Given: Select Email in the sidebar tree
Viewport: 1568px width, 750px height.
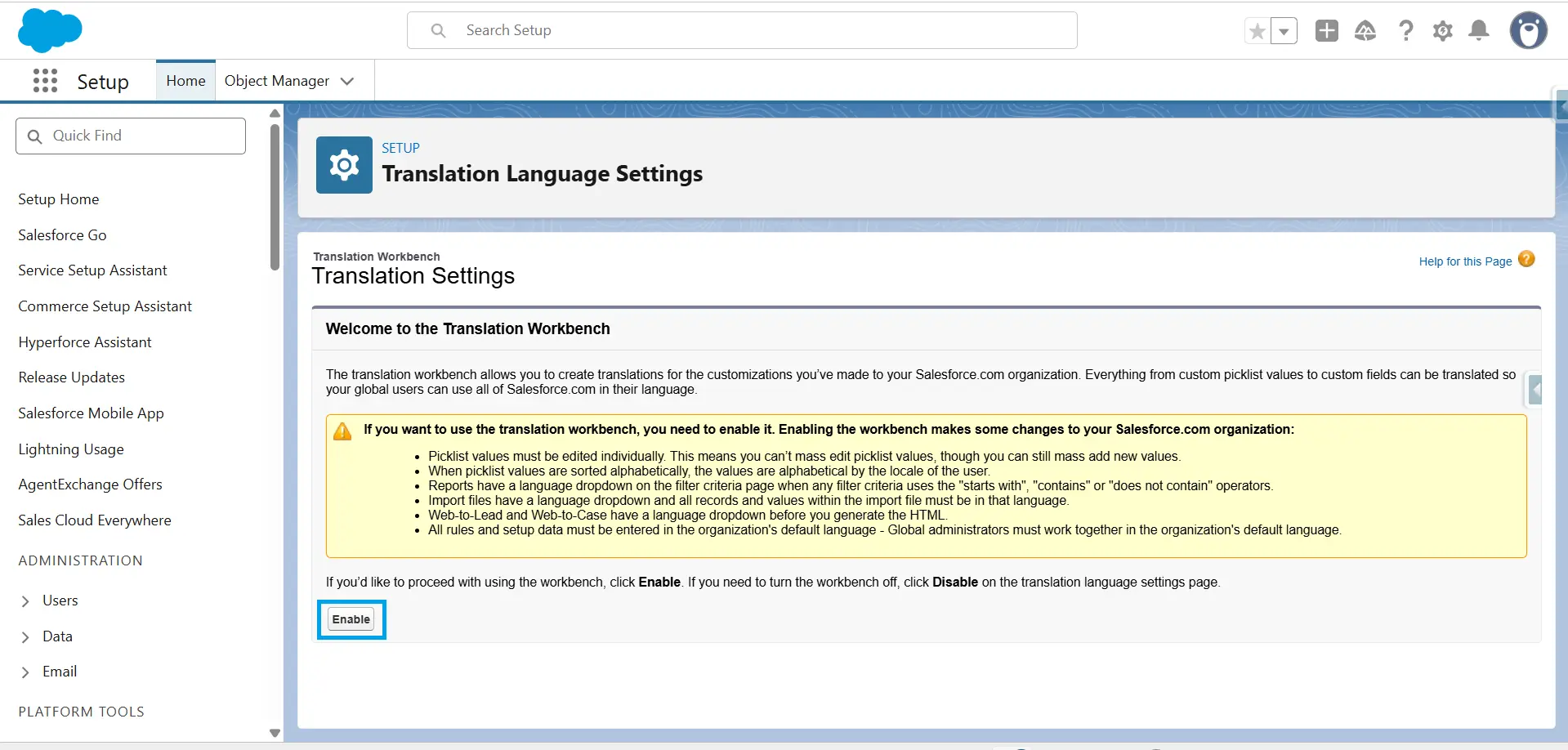Looking at the screenshot, I should (60, 672).
